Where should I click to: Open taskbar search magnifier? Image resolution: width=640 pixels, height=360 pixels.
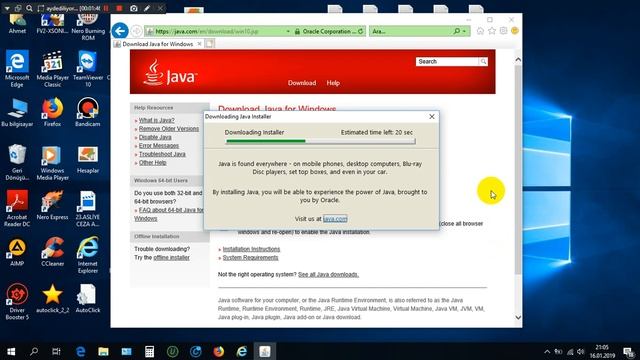(x=34, y=351)
